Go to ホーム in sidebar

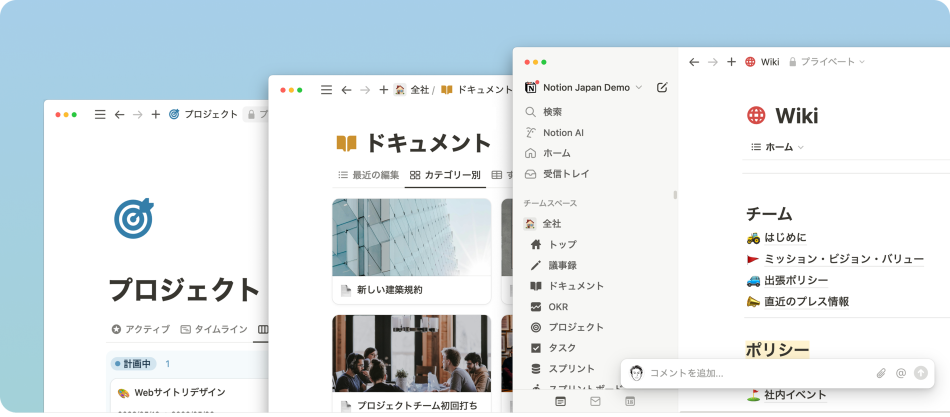pyautogui.click(x=556, y=153)
